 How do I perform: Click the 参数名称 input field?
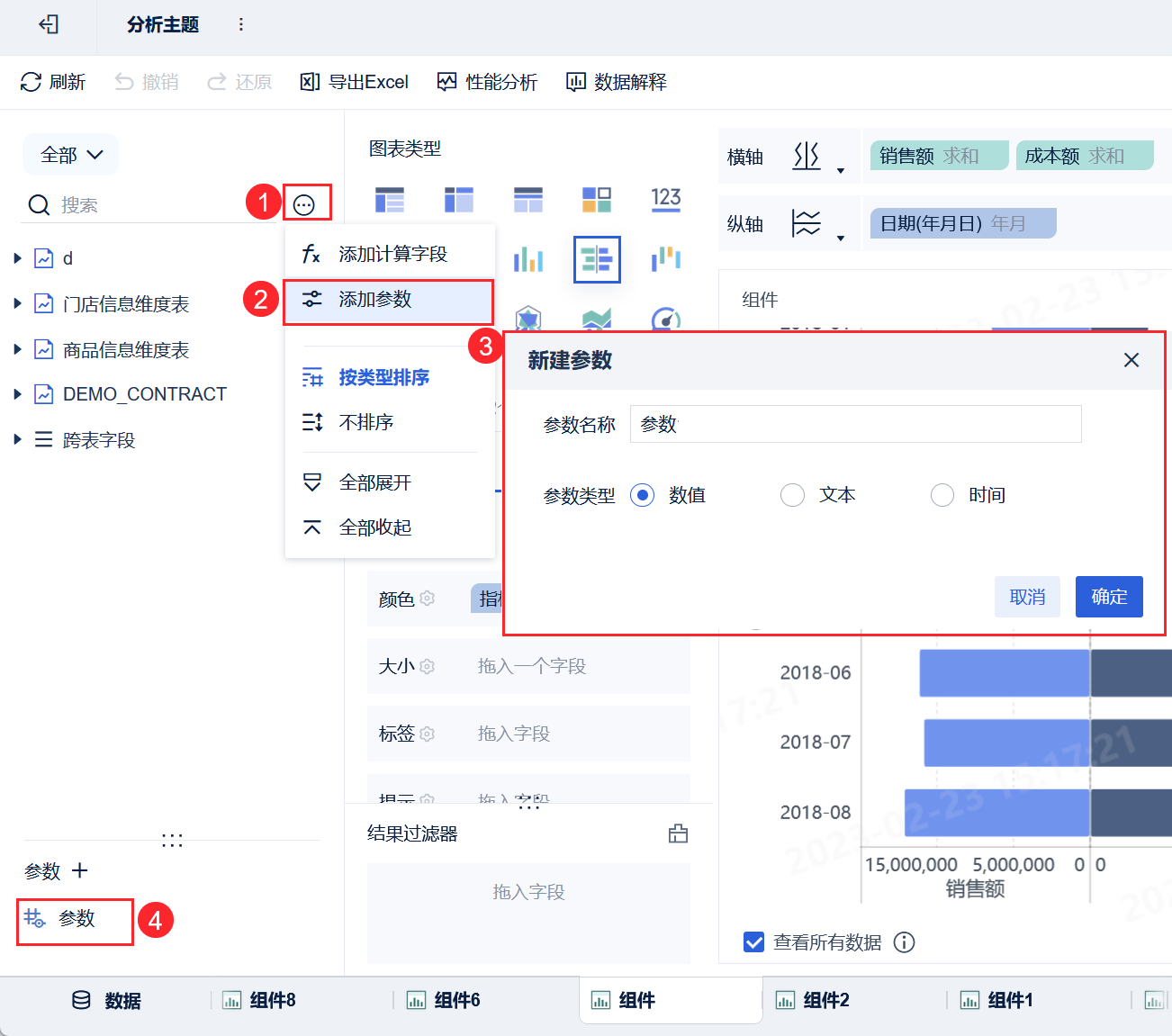(x=855, y=424)
